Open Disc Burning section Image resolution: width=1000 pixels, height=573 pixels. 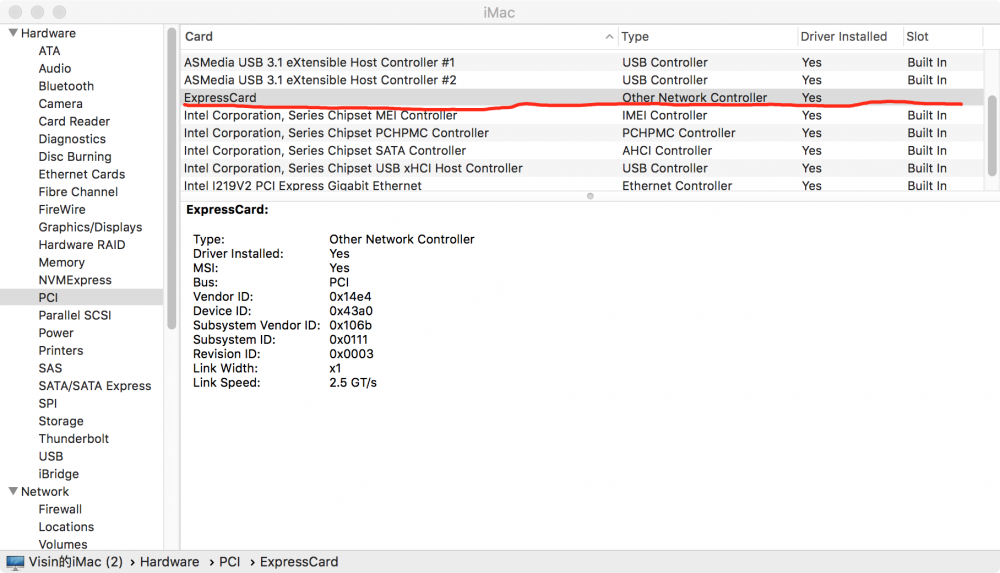click(75, 156)
